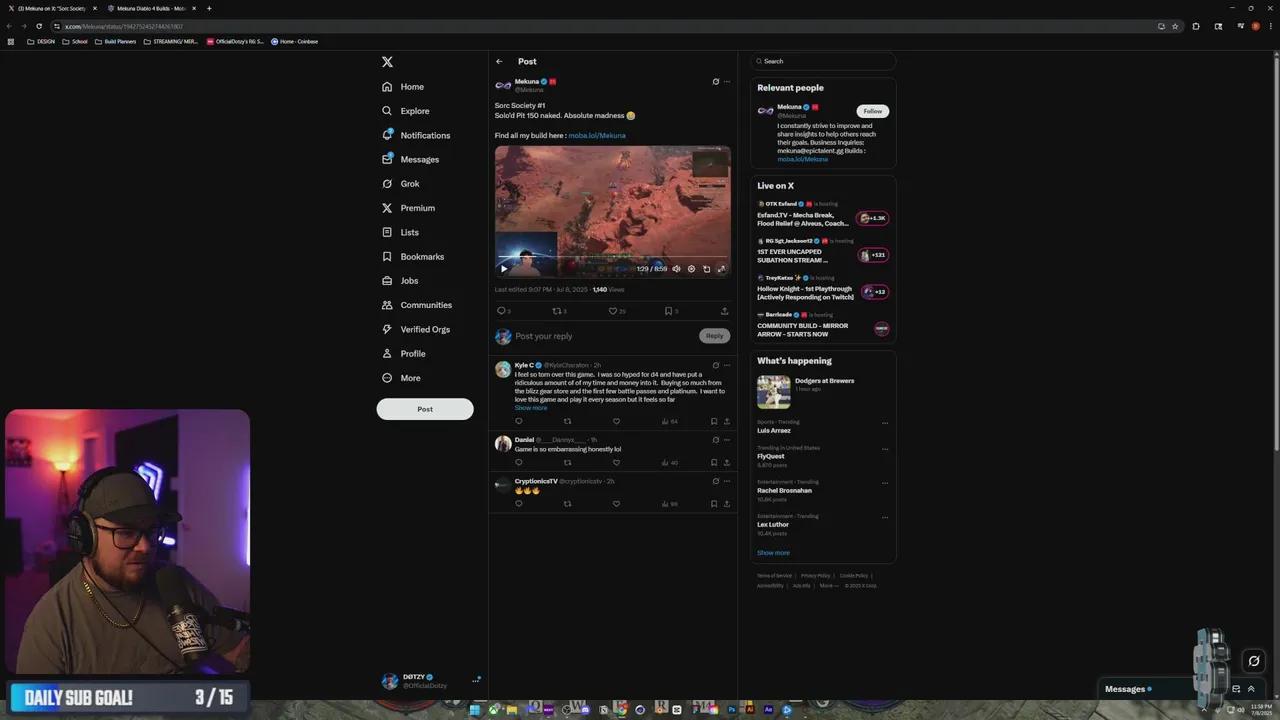Open Premium in the sidebar
The height and width of the screenshot is (720, 1280).
[408, 208]
